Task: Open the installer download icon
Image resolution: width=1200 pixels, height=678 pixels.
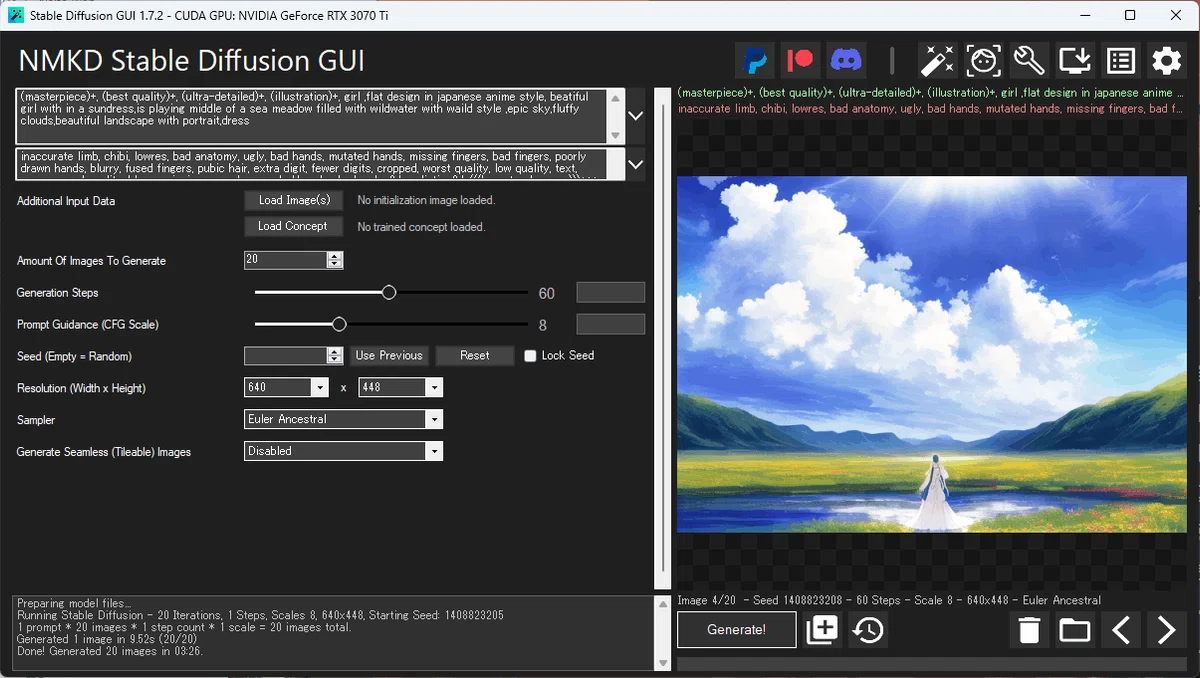Action: pos(1076,61)
